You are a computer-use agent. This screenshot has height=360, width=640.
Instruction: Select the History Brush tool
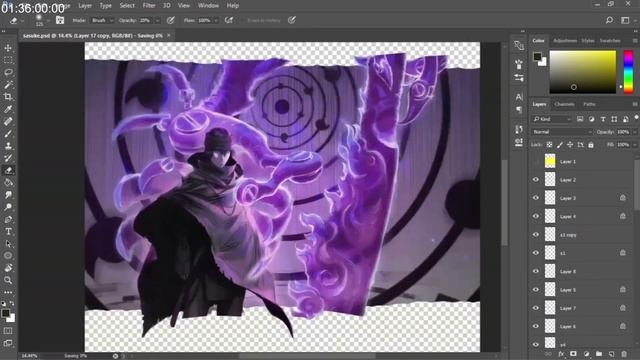tap(8, 158)
